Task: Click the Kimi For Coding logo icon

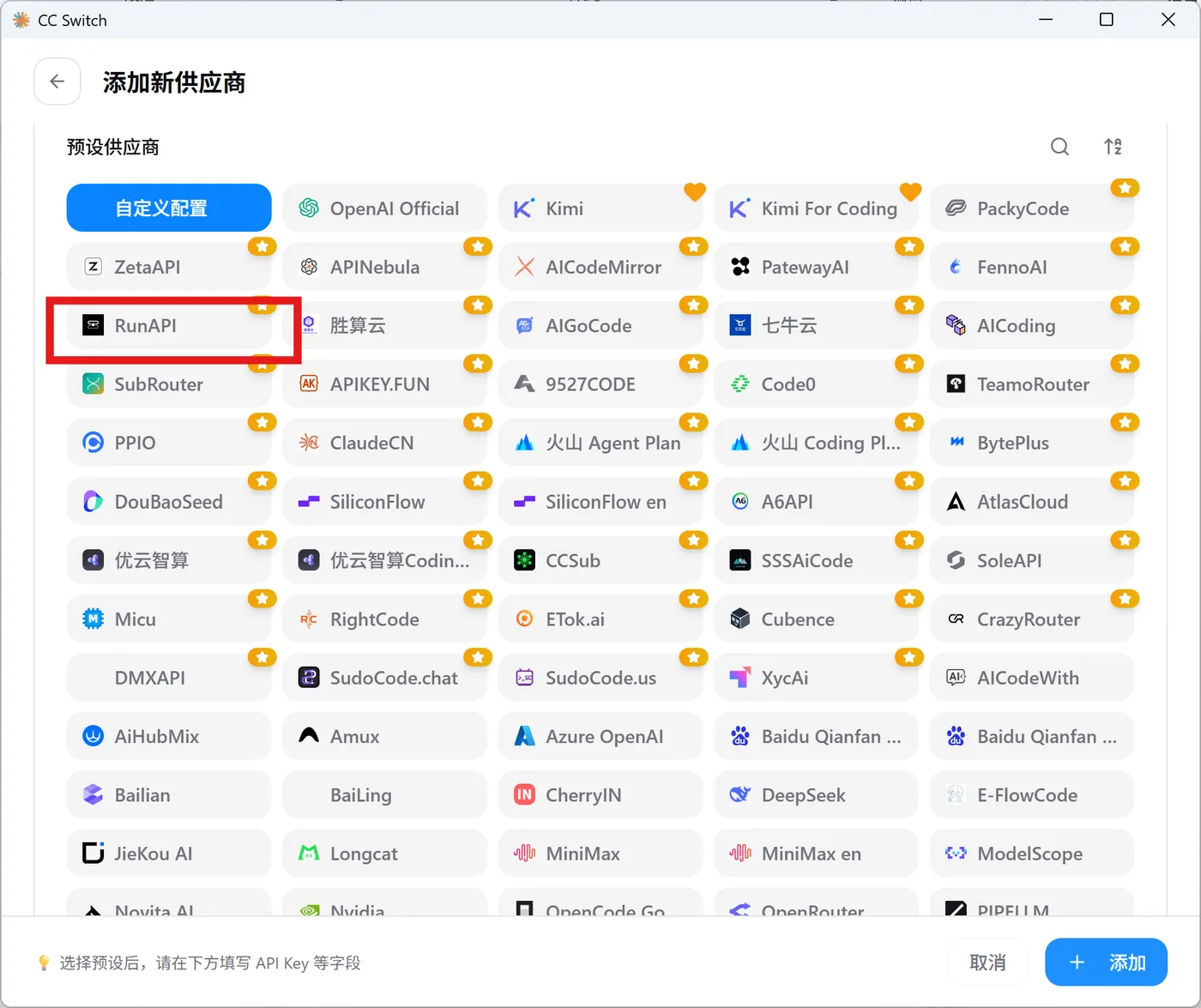Action: [x=739, y=208]
